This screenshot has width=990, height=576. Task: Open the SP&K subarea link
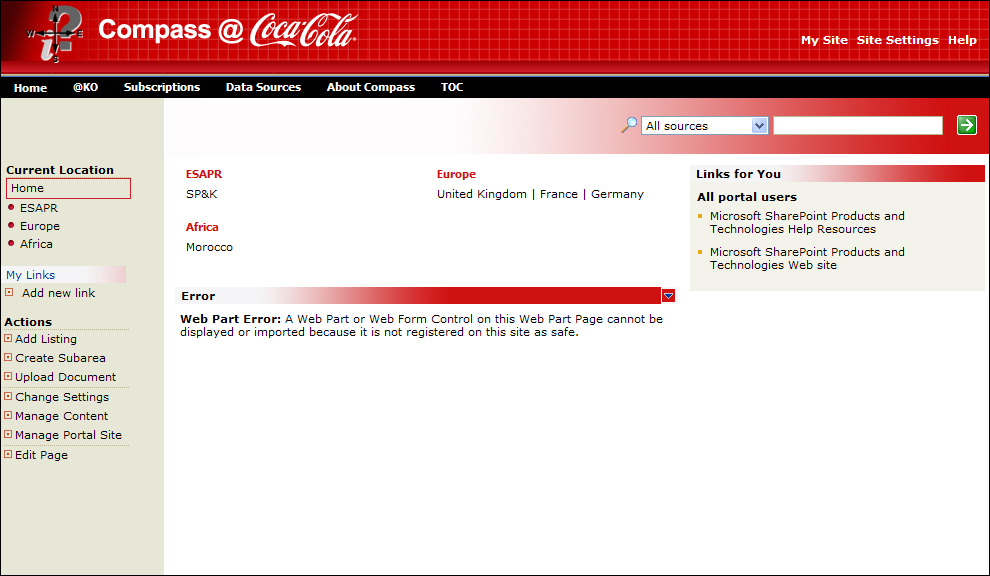pyautogui.click(x=201, y=194)
